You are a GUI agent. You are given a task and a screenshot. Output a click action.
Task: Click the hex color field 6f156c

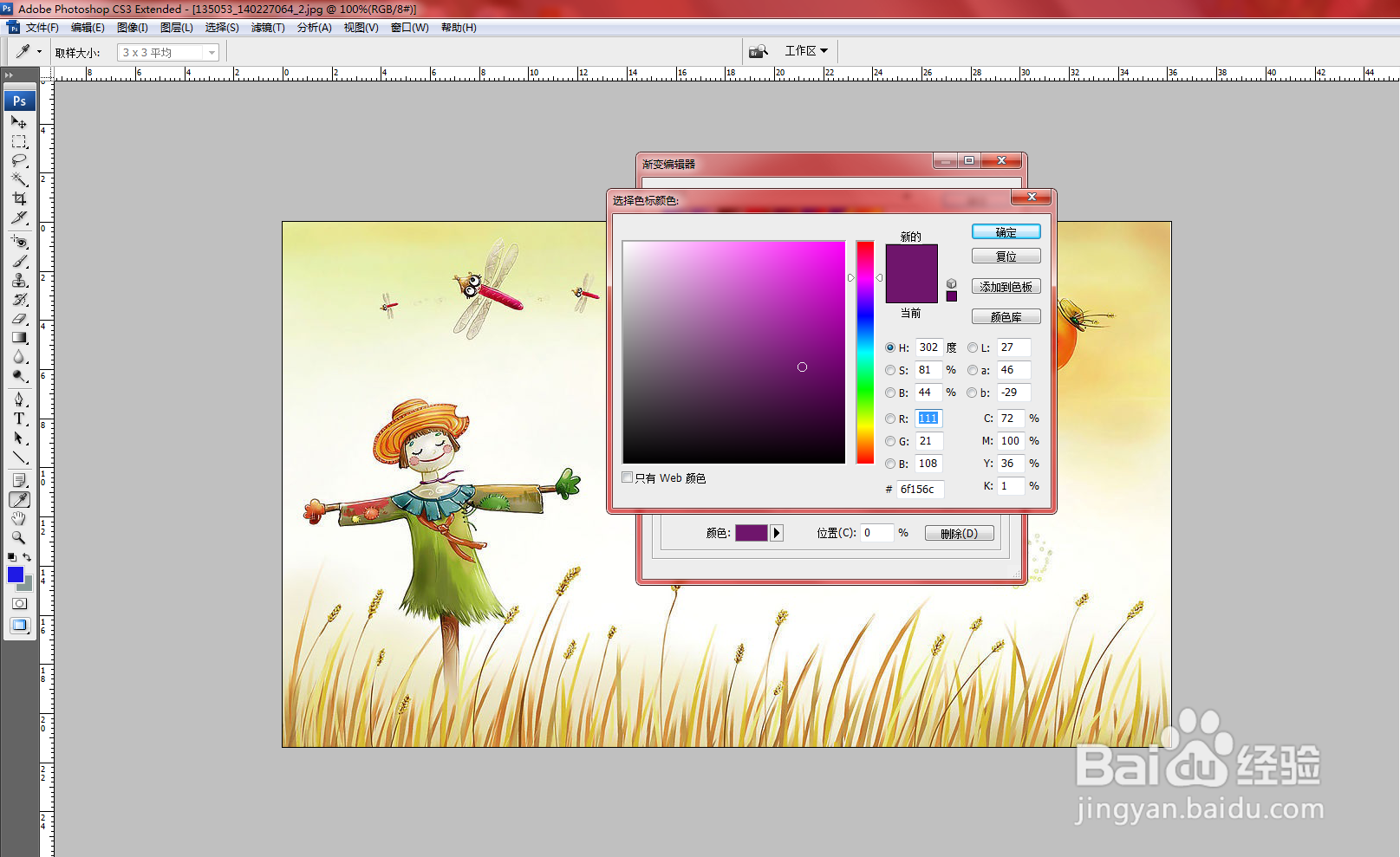click(x=920, y=490)
